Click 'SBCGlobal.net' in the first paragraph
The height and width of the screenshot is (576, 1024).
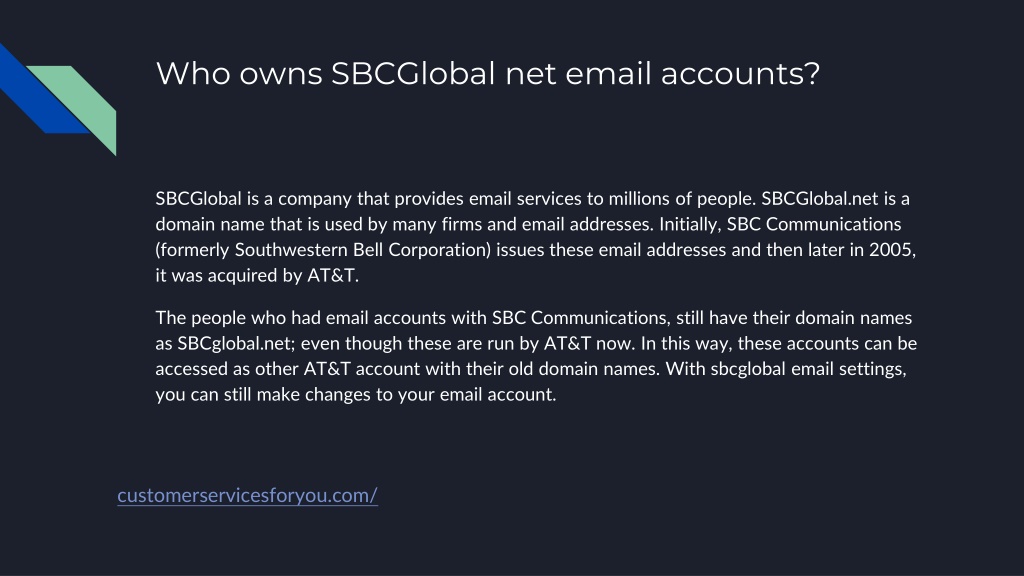pyautogui.click(x=820, y=199)
